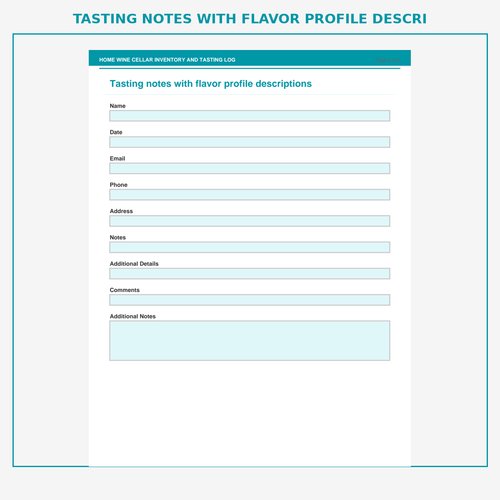500x500 pixels.
Task: Click the Name field label
Action: click(118, 106)
